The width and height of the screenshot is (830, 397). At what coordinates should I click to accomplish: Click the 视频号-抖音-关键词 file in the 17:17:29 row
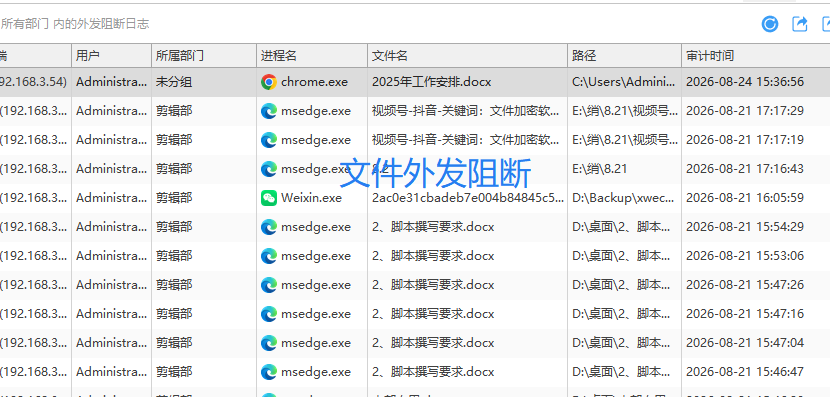[x=466, y=111]
